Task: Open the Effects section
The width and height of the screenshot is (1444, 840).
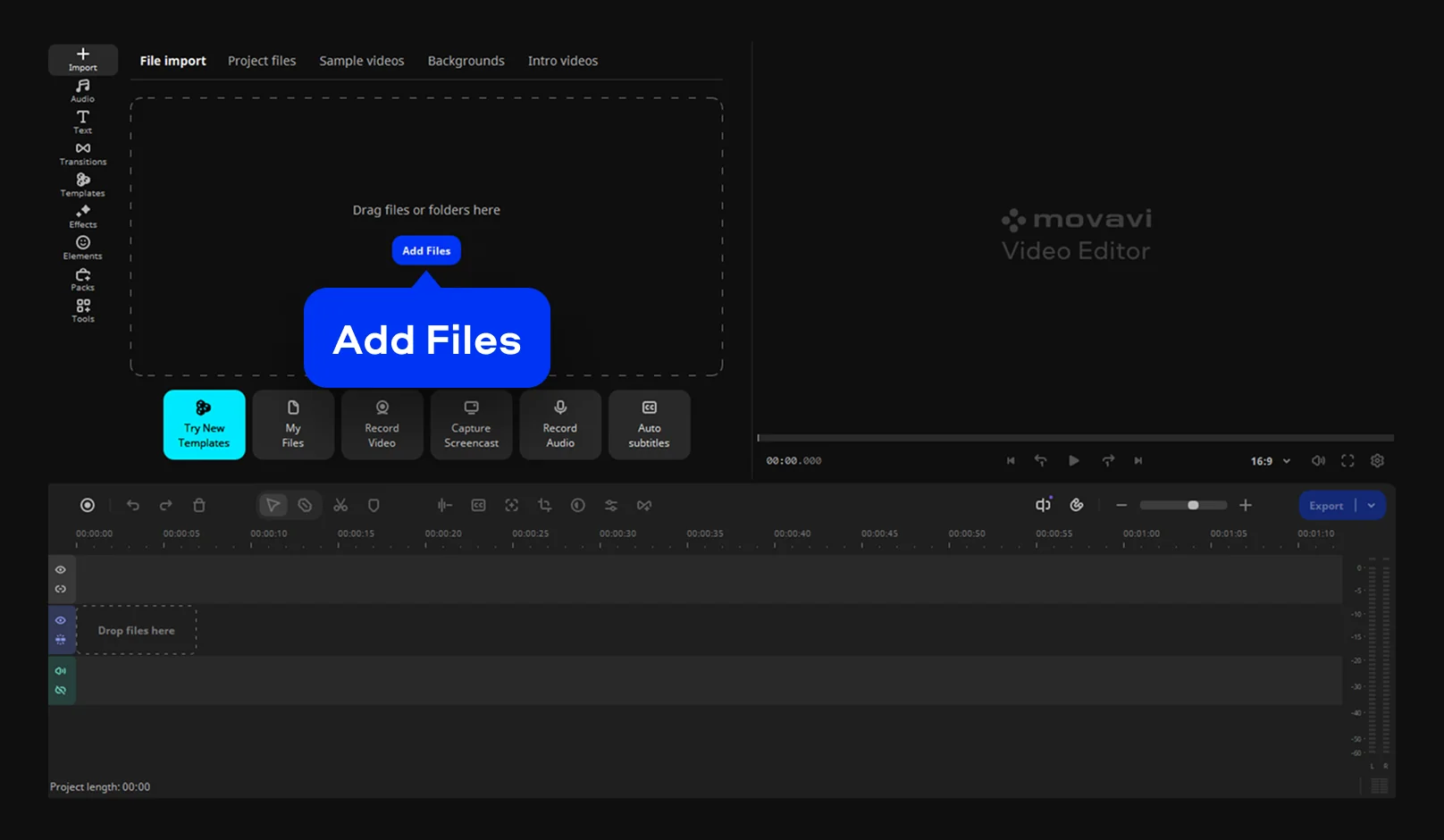Action: 83,216
